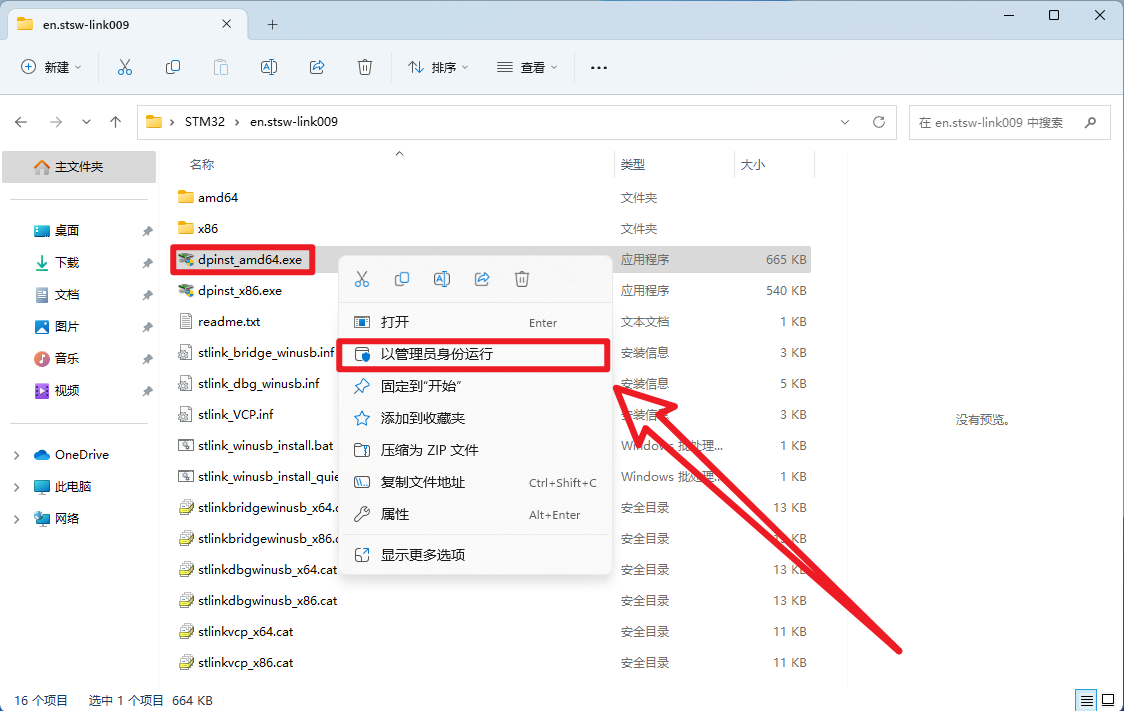Switch to large icons view in the status bar

[1108, 700]
